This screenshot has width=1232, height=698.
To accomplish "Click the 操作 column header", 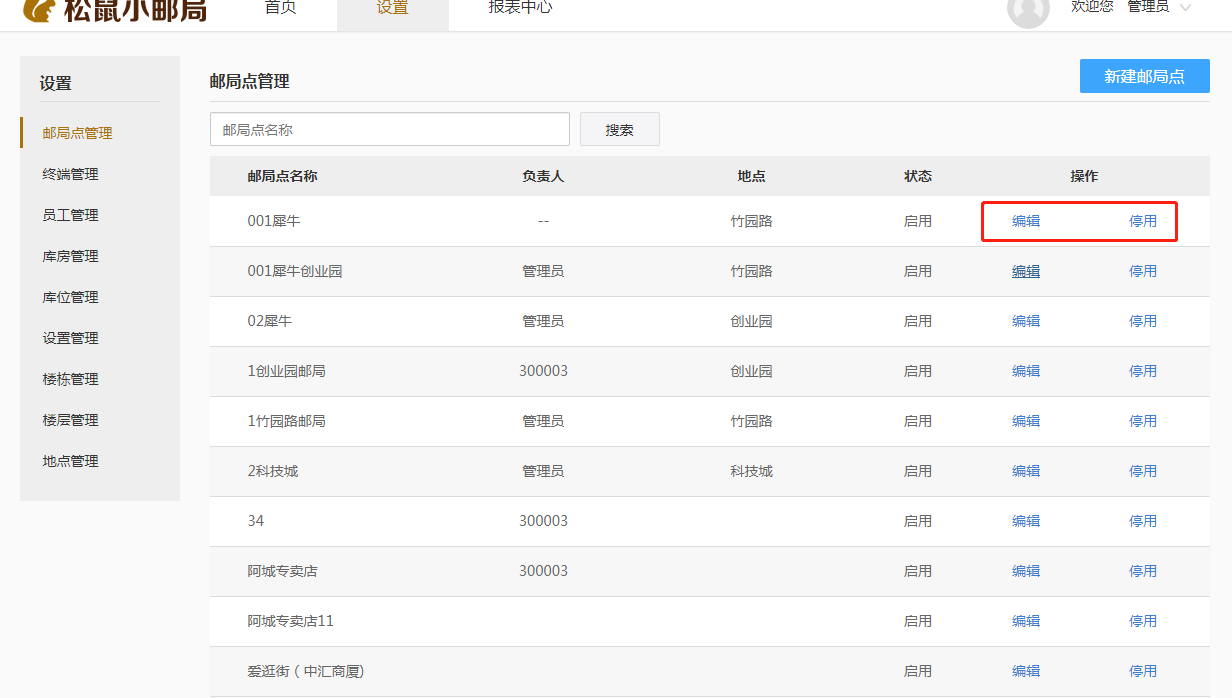I will point(1084,176).
